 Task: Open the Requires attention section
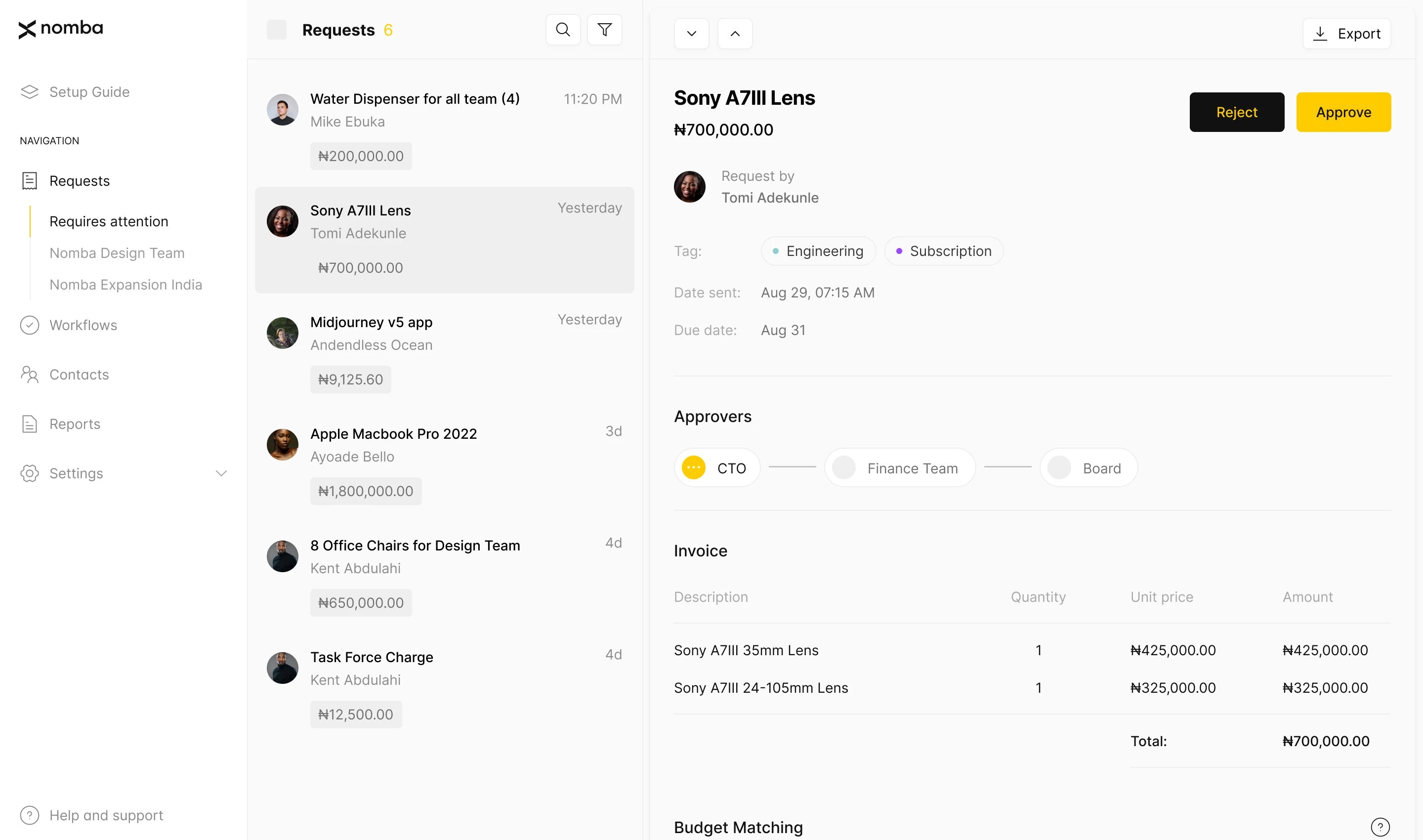coord(109,221)
